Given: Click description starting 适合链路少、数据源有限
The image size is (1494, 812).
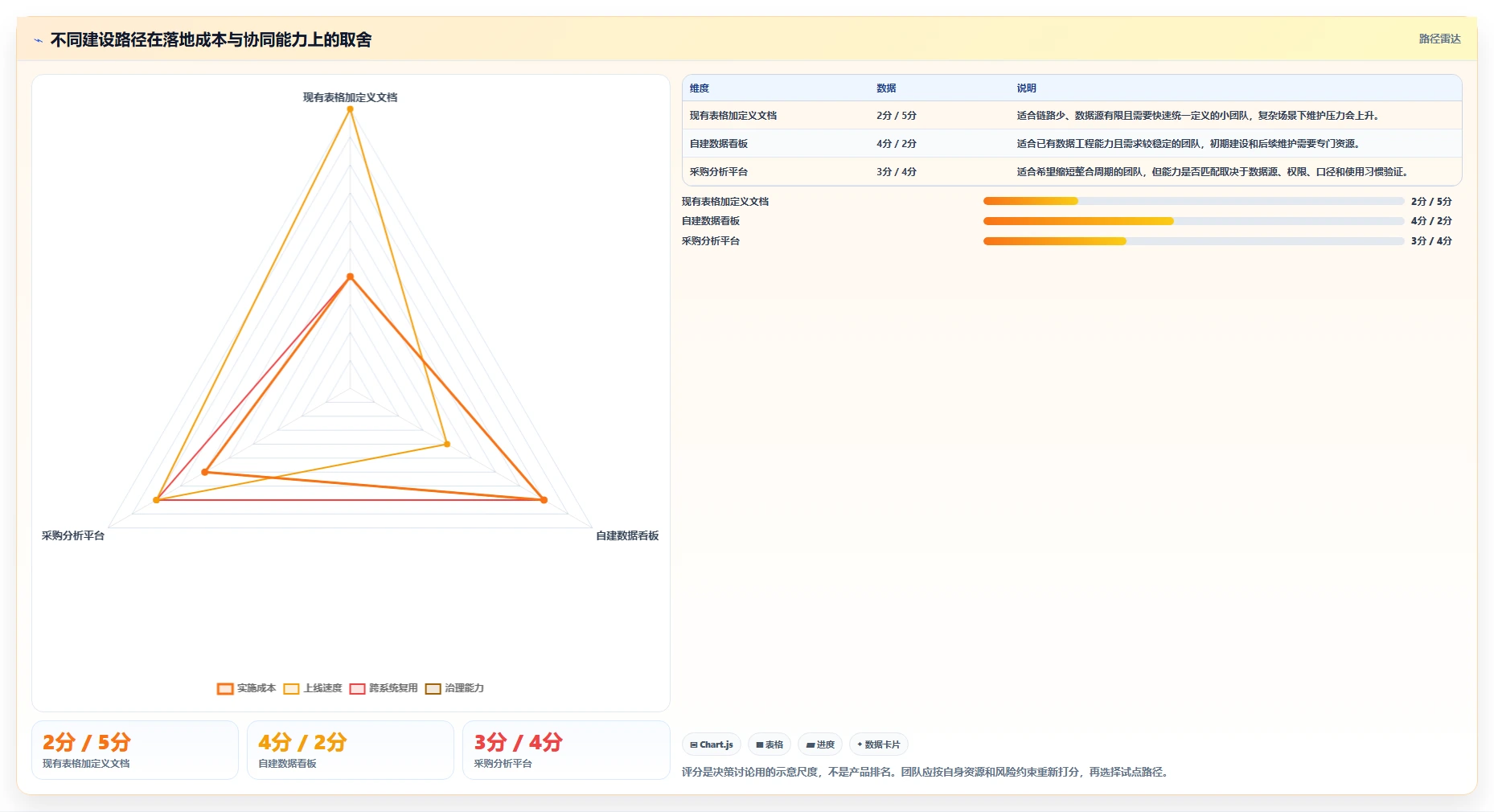Looking at the screenshot, I should [x=1198, y=116].
